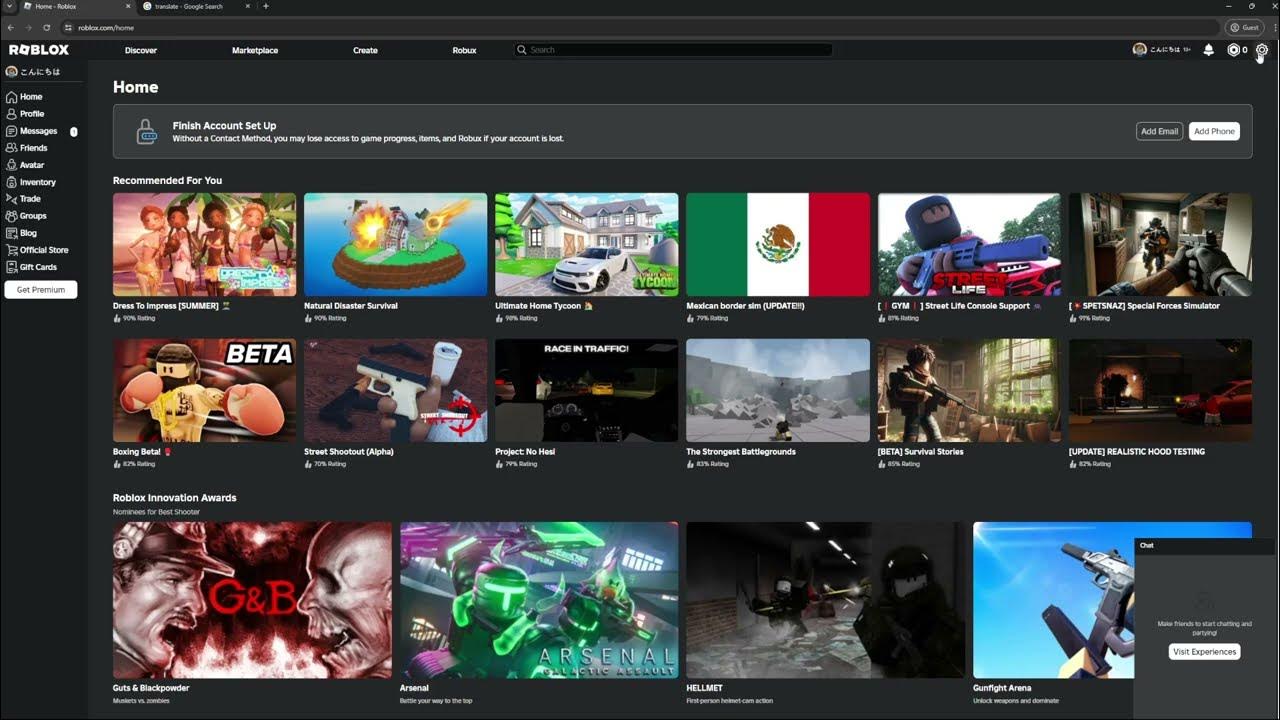The width and height of the screenshot is (1280, 720).
Task: Click the lock icon in account setup banner
Action: coord(146,131)
